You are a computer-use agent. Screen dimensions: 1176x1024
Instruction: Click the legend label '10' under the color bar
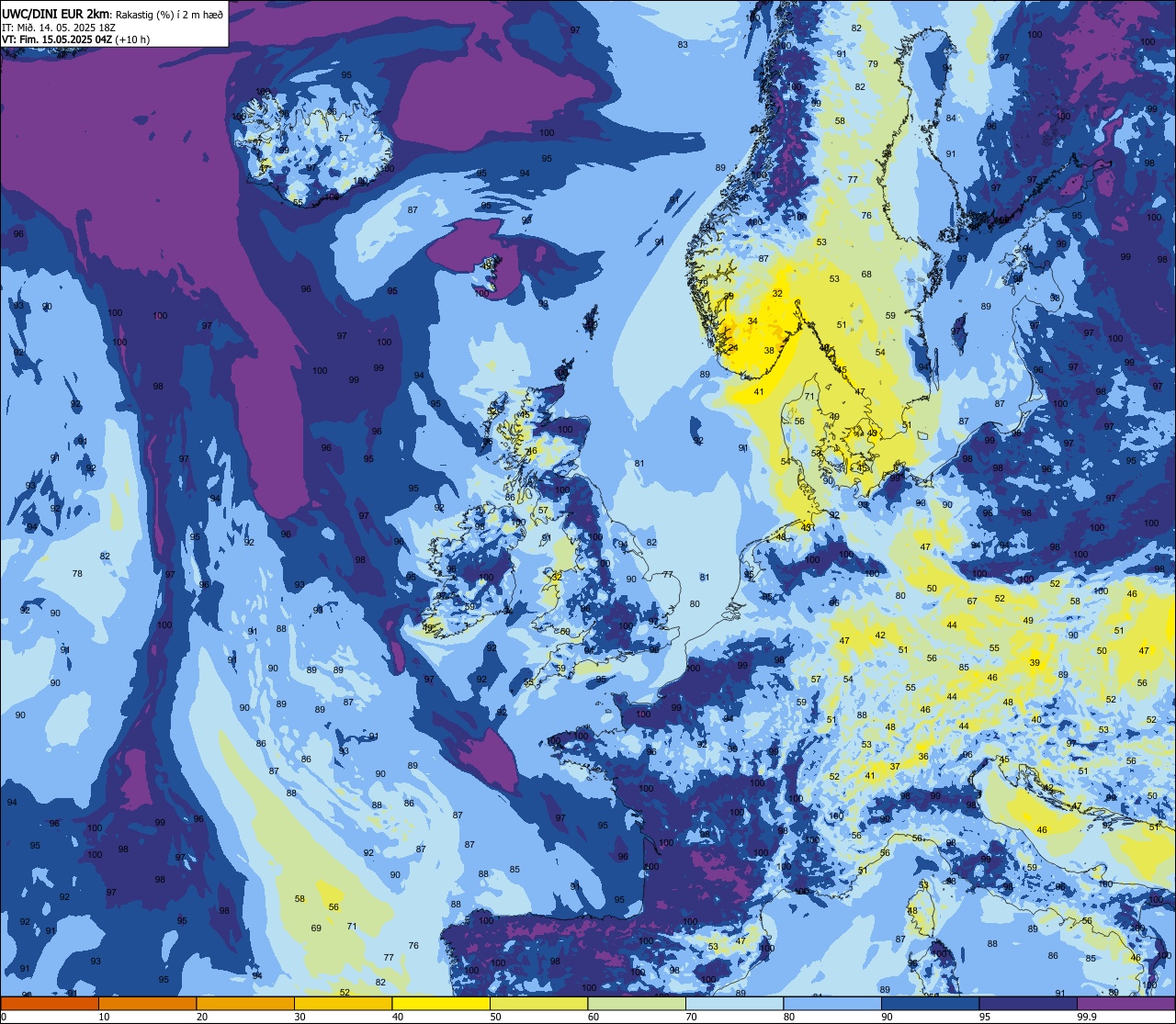click(x=104, y=1017)
